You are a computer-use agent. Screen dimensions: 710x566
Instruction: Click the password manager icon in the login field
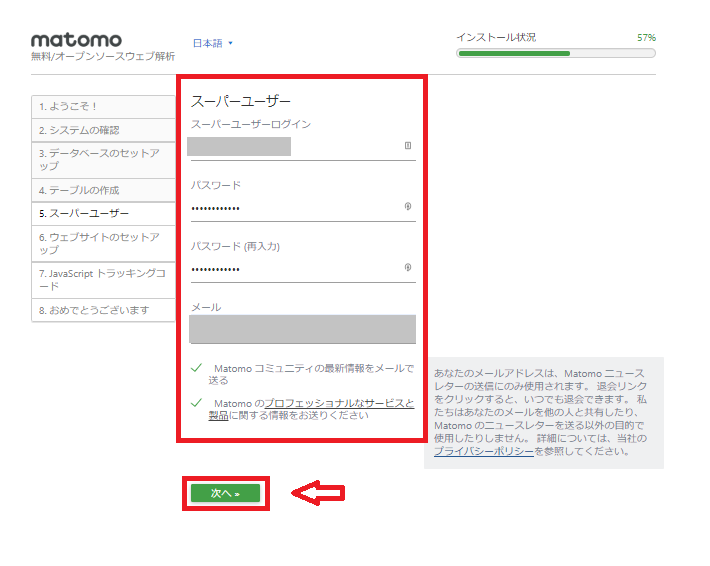[408, 145]
